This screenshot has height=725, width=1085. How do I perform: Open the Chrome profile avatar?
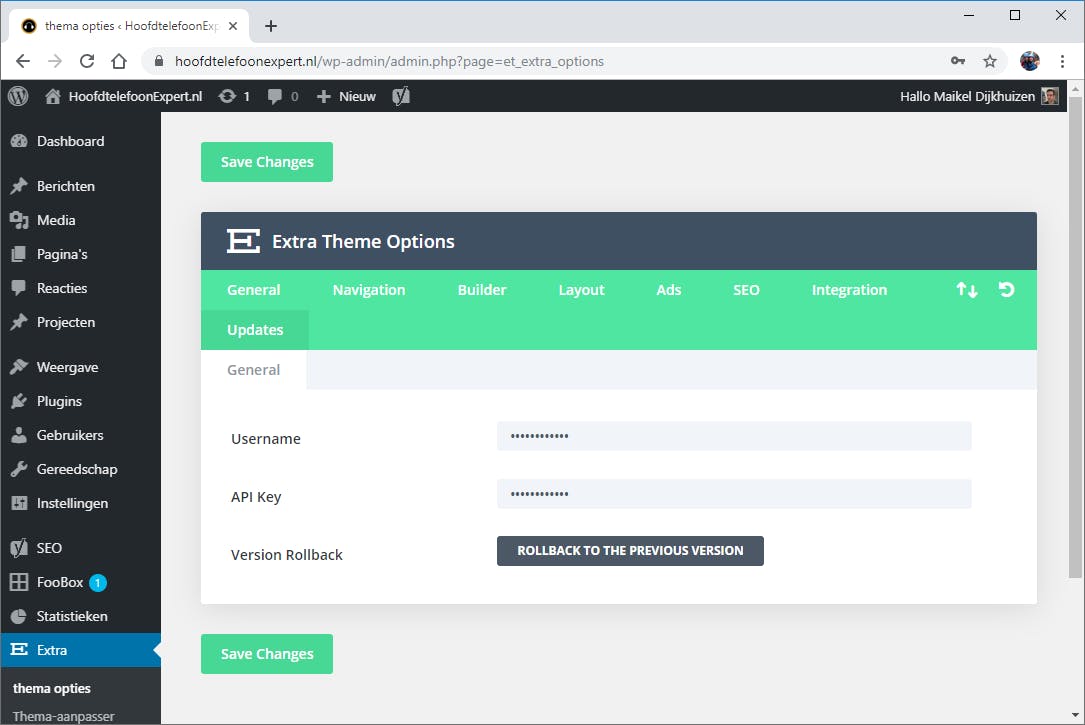[1030, 61]
